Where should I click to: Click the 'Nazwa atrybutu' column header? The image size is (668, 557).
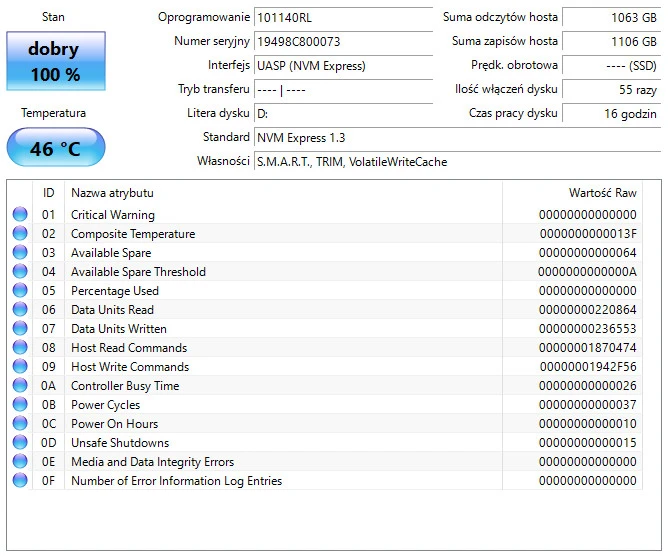click(112, 192)
